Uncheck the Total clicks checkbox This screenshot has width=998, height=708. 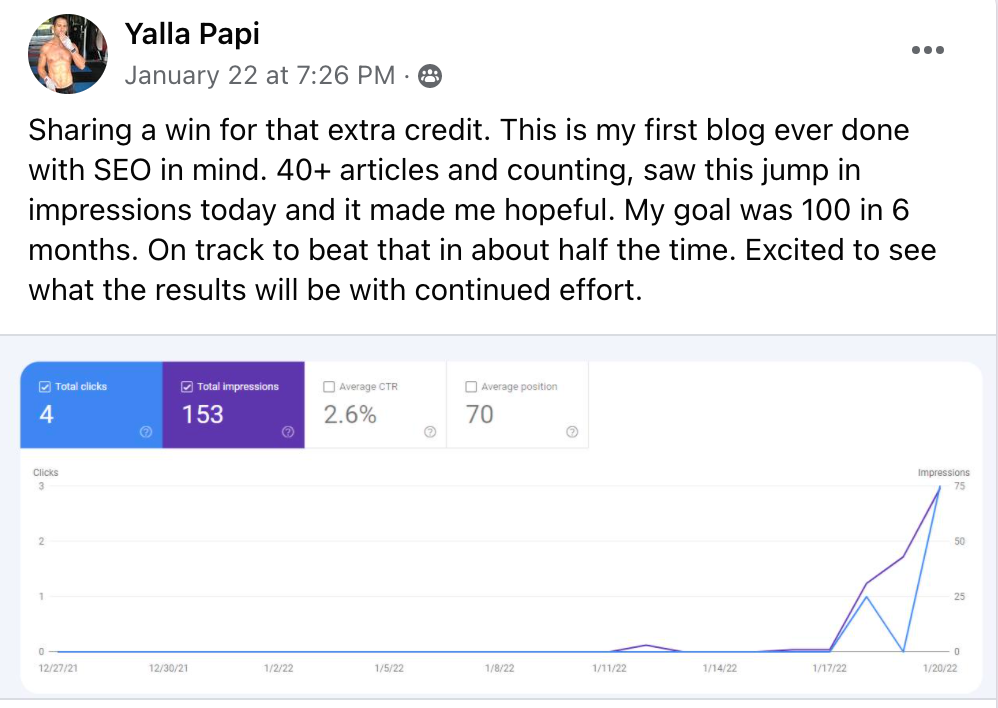click(45, 387)
